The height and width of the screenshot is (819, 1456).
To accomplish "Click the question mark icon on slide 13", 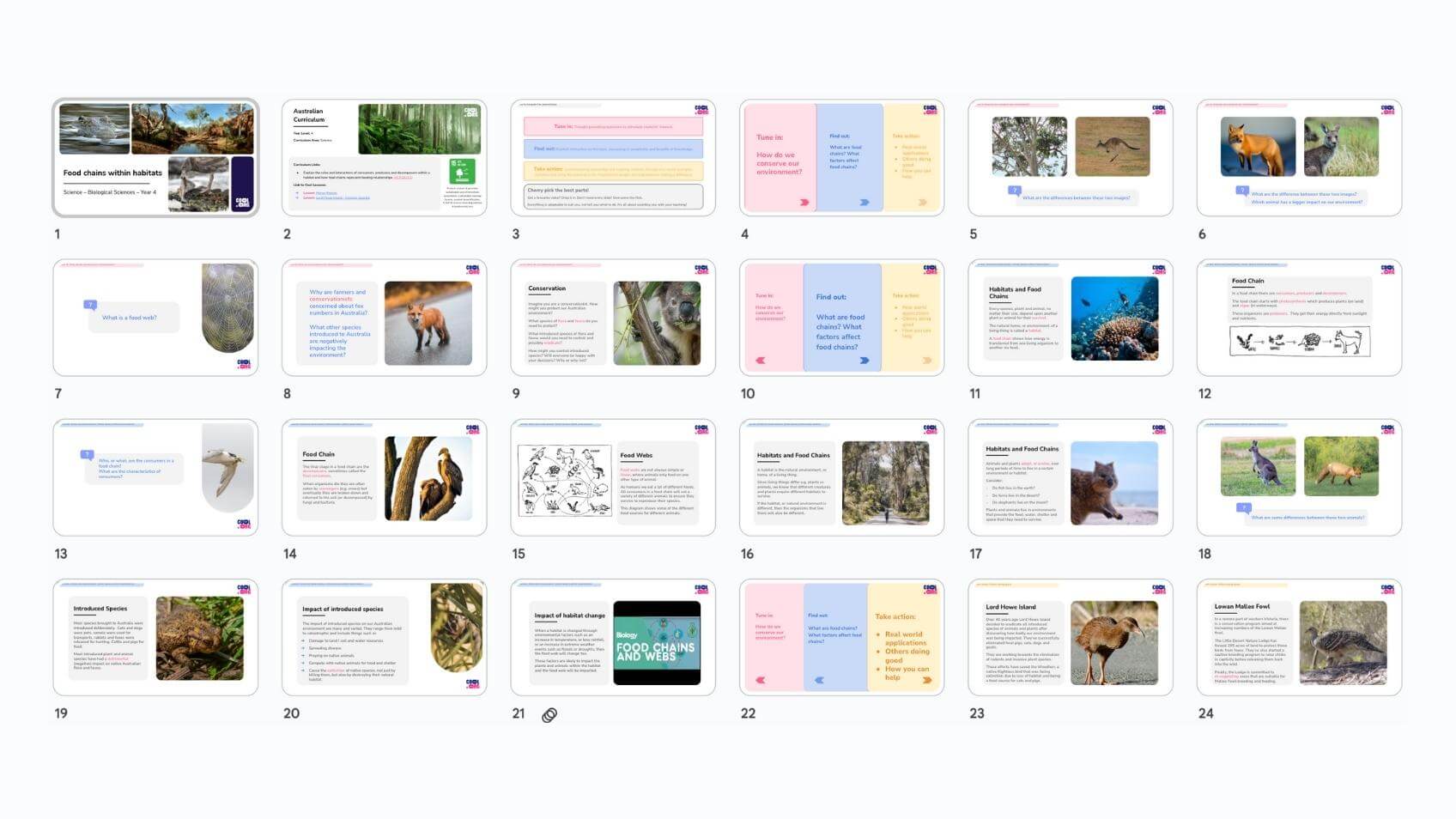I will (87, 455).
